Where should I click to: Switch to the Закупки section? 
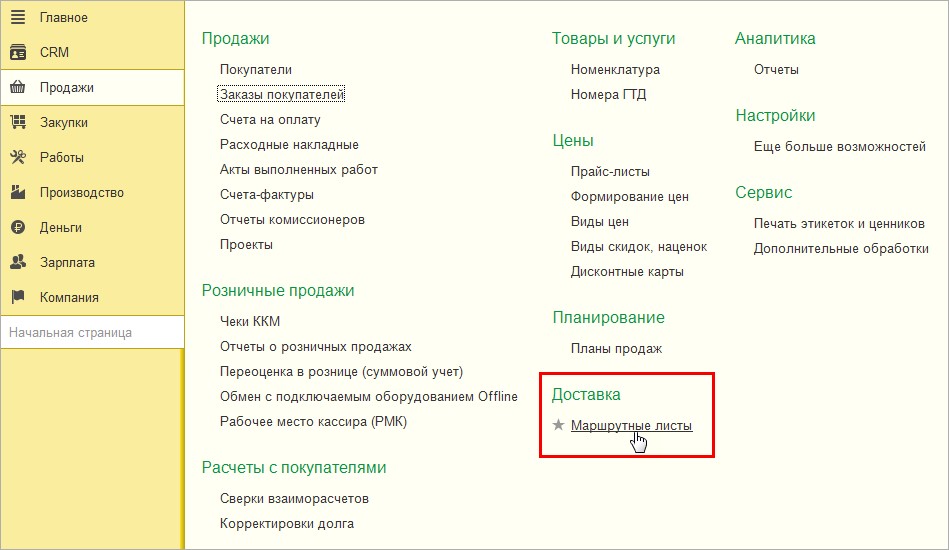point(93,123)
